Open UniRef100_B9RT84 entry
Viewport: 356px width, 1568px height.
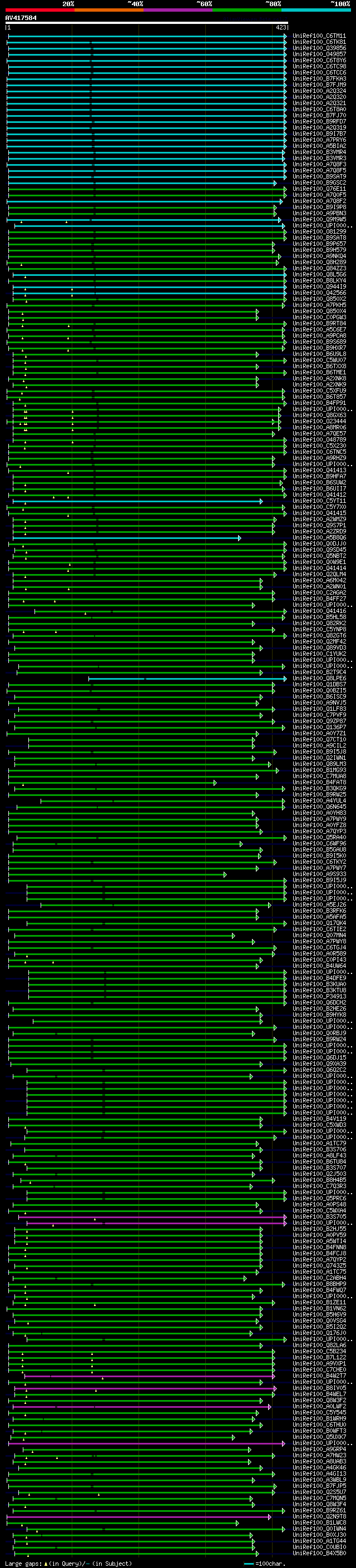319,324
